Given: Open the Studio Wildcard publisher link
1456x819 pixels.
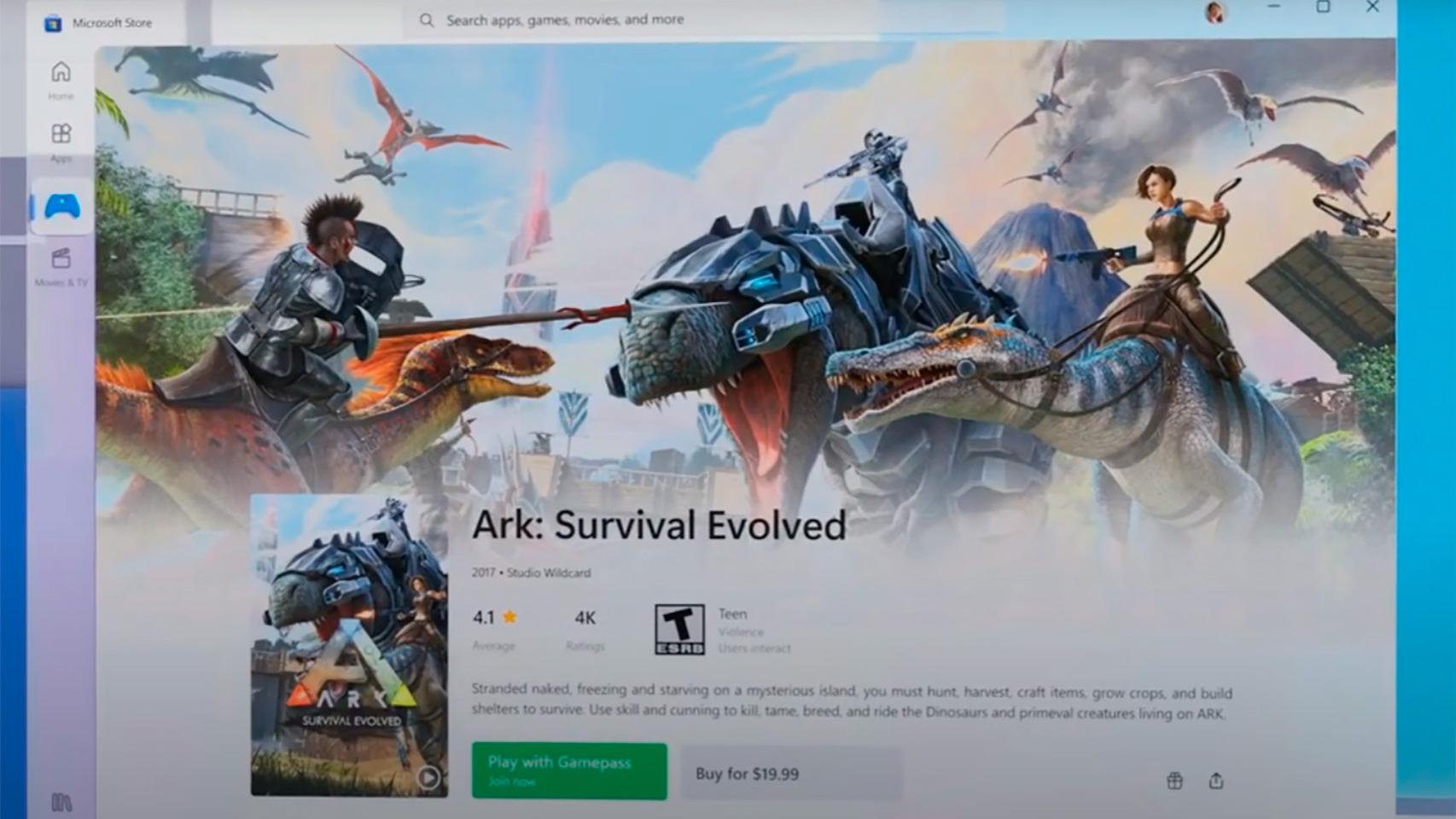Looking at the screenshot, I should [549, 572].
